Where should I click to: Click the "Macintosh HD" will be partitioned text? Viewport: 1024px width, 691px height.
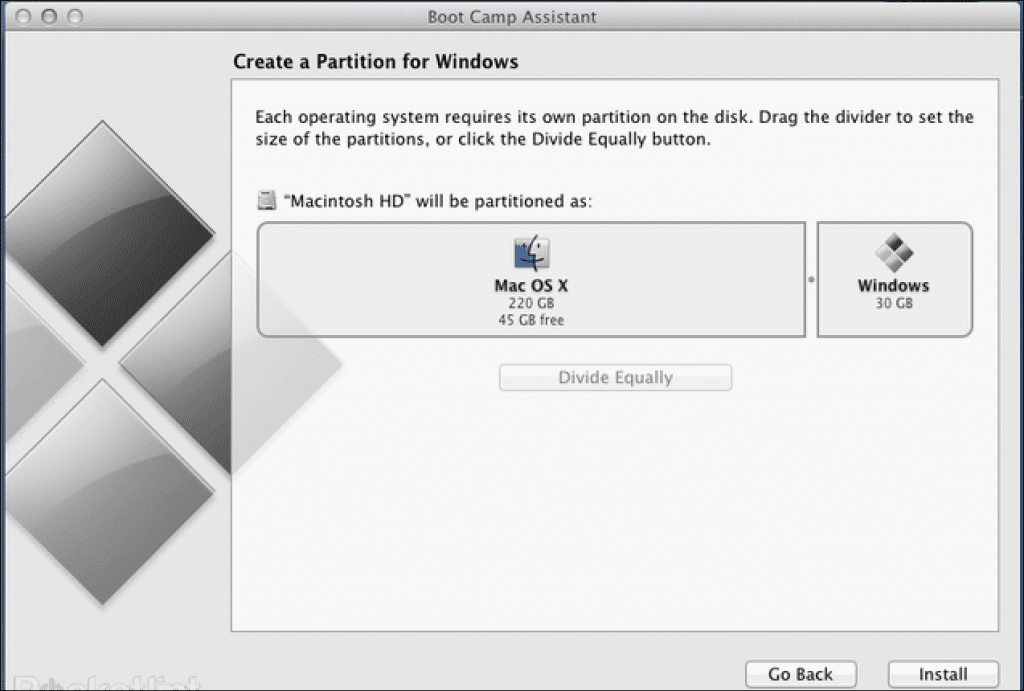(438, 201)
